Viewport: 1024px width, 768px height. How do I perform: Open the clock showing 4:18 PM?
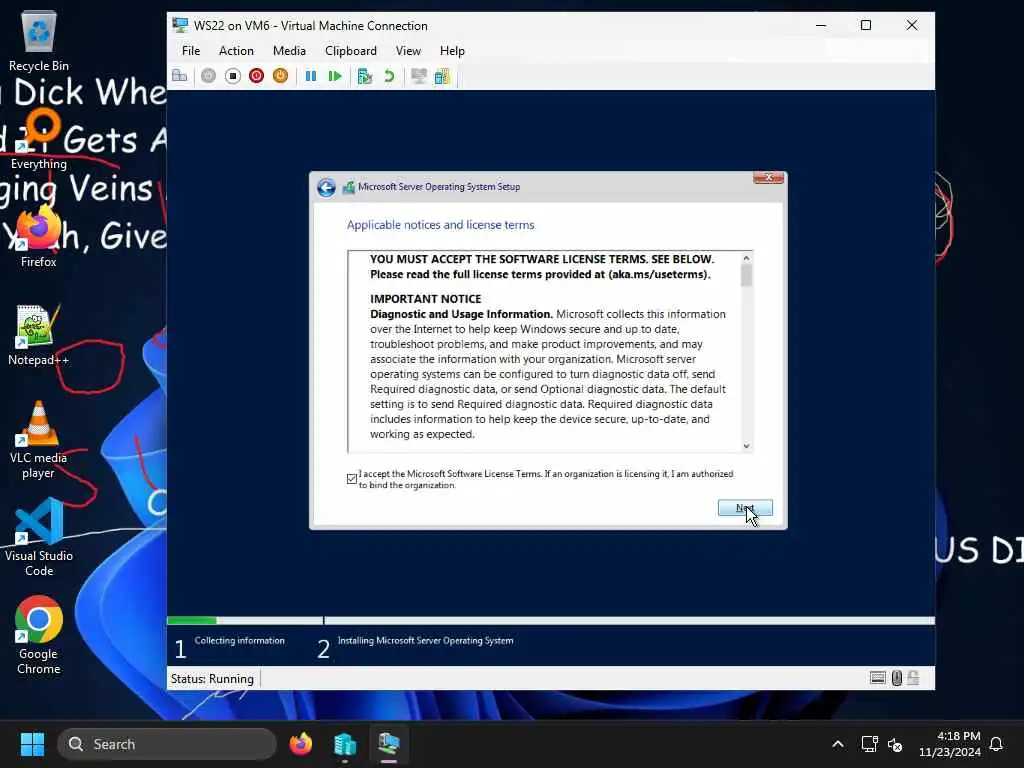pyautogui.click(x=950, y=744)
